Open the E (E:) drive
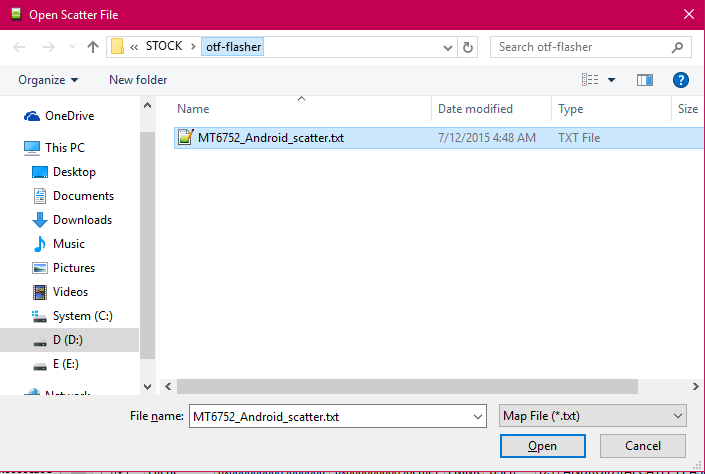Screen dimensions: 705x474 point(66,364)
